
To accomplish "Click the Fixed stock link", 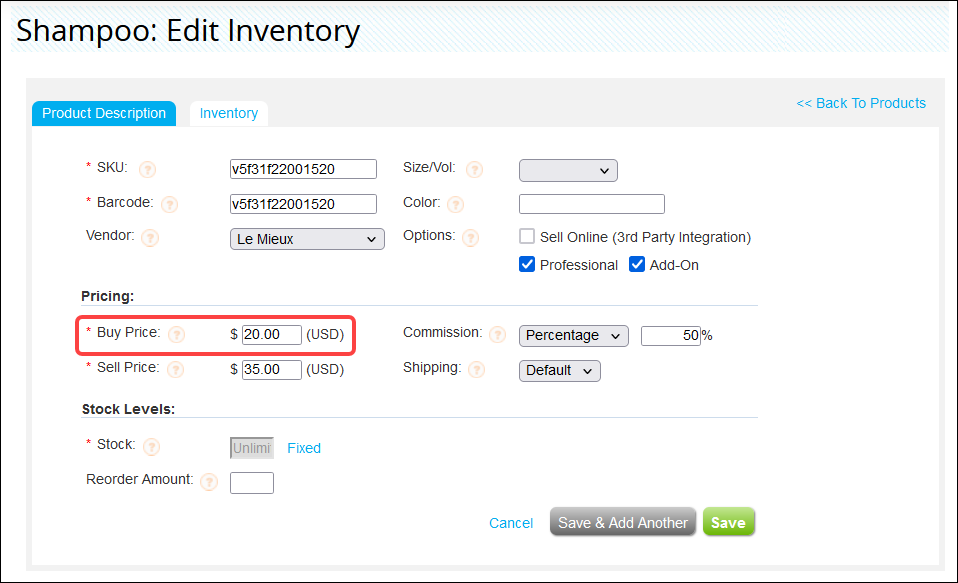I will (304, 448).
